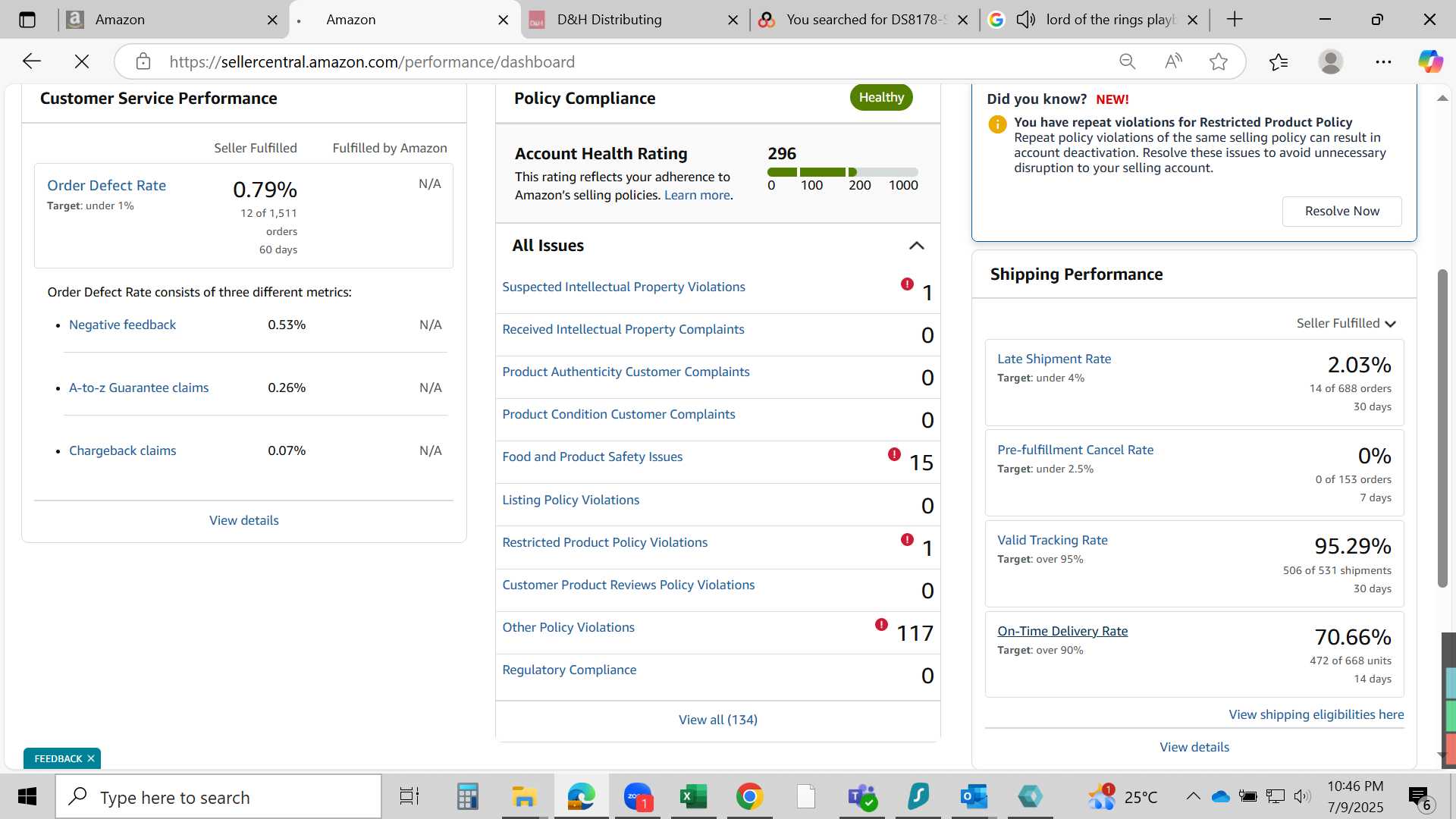Collapse the All Issues section

[917, 246]
